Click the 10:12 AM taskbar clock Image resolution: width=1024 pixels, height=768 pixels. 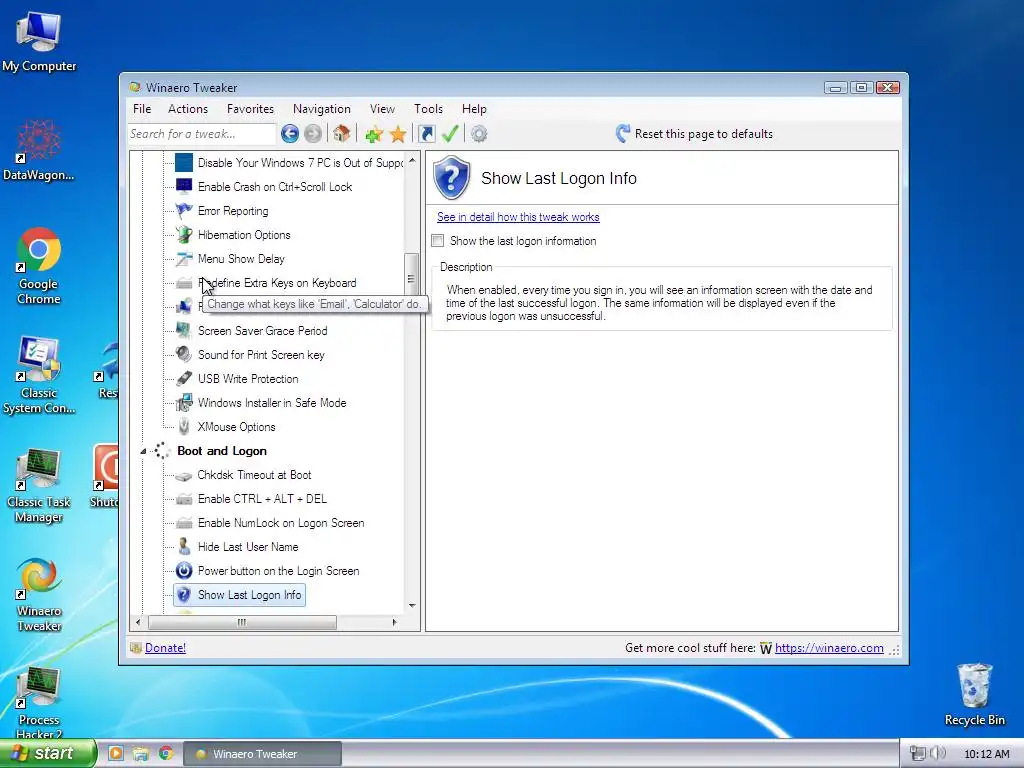pyautogui.click(x=986, y=754)
